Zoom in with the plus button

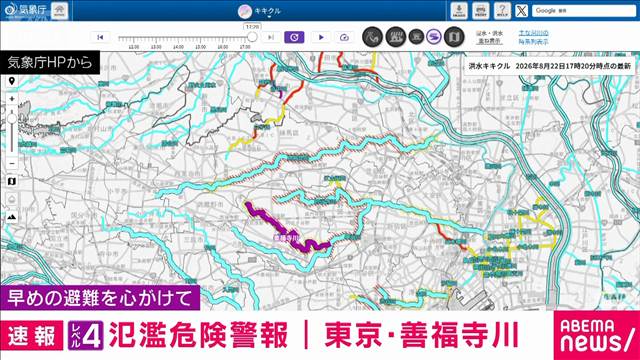coord(12,99)
